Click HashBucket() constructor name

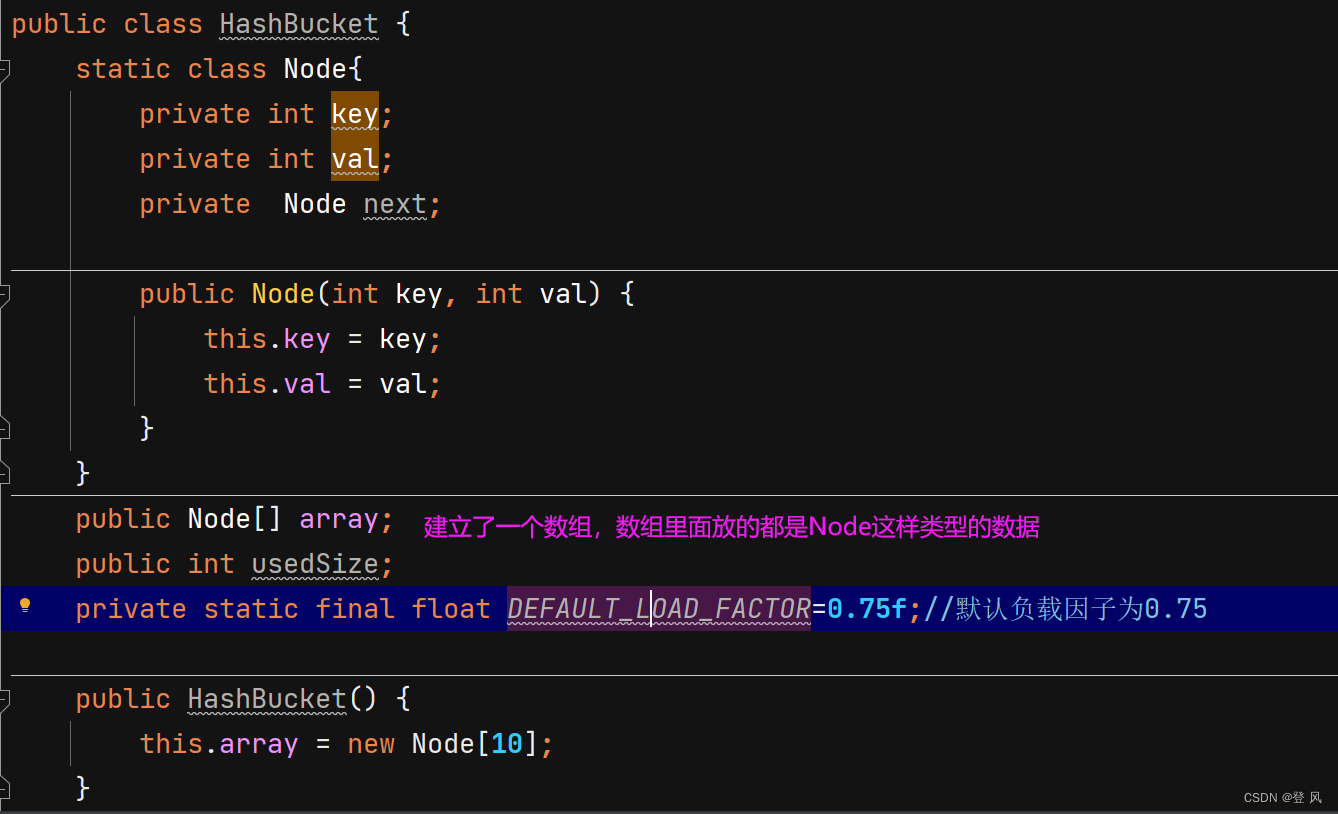pyautogui.click(x=267, y=699)
